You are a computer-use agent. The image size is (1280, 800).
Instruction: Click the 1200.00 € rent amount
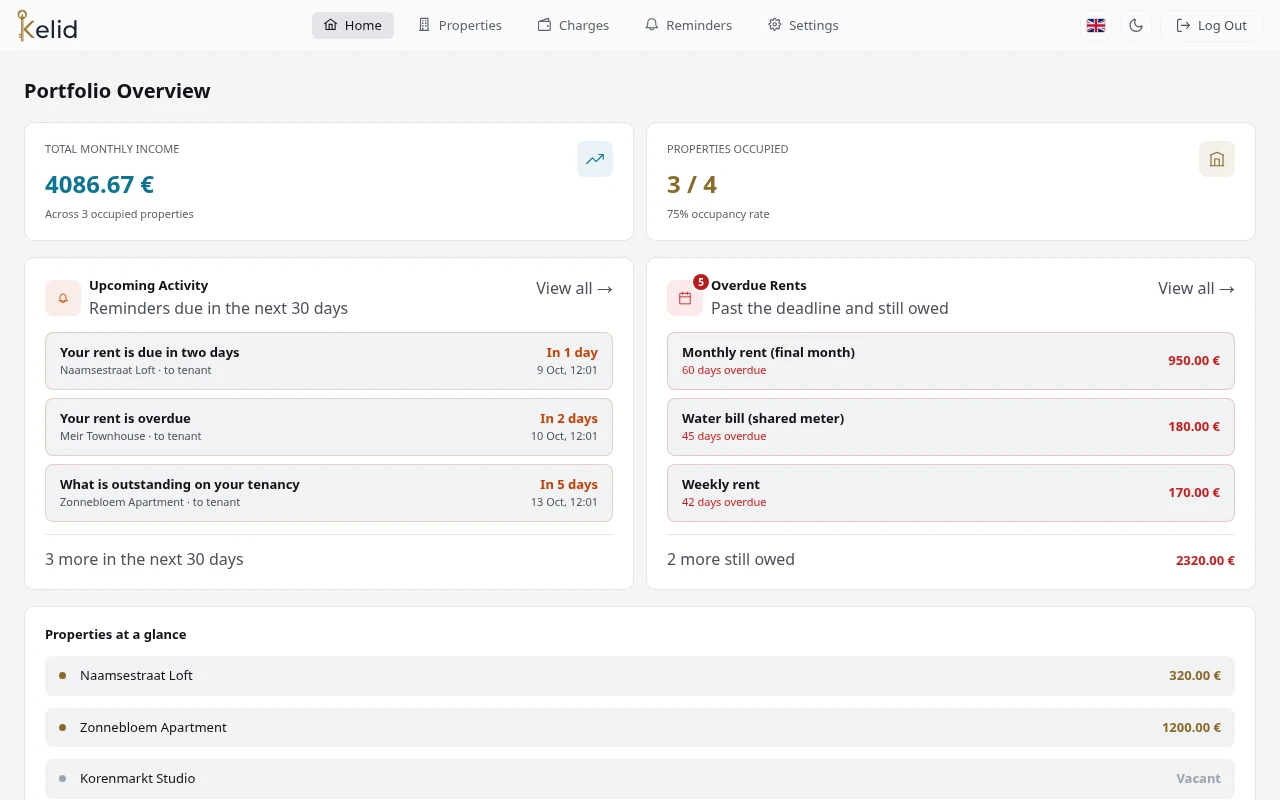tap(1191, 728)
